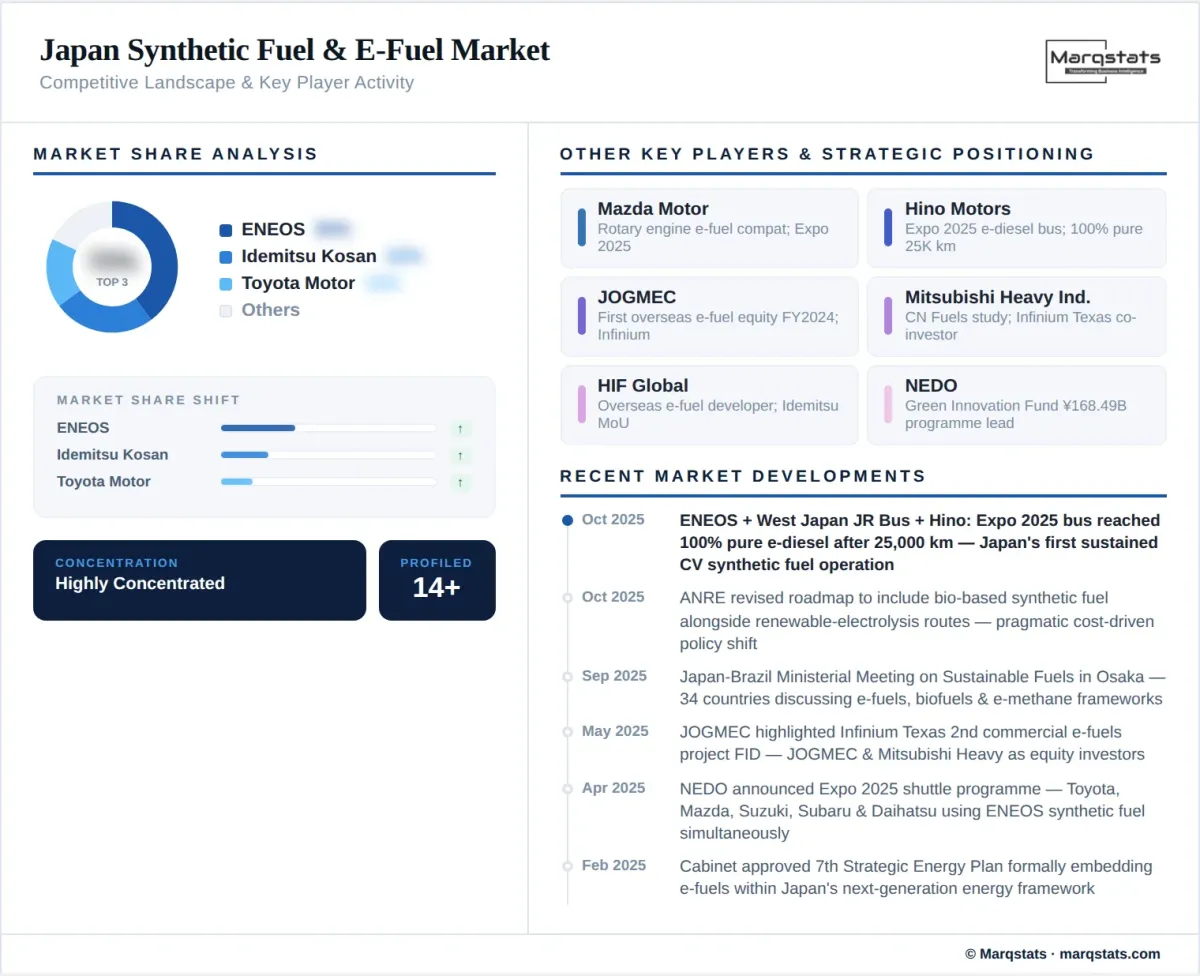Screen dimensions: 1200x976
Task: Click the Competitive Landscape & Key Player Activity subtitle
Action: (x=227, y=83)
